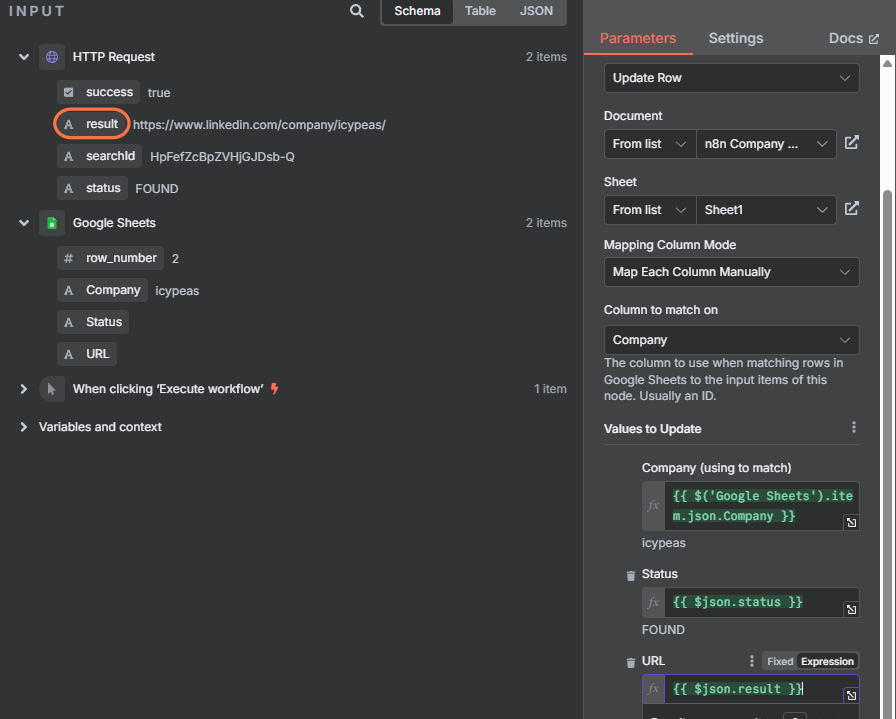896x719 pixels.
Task: Click the lightning bolt trigger icon
Action: 275,389
